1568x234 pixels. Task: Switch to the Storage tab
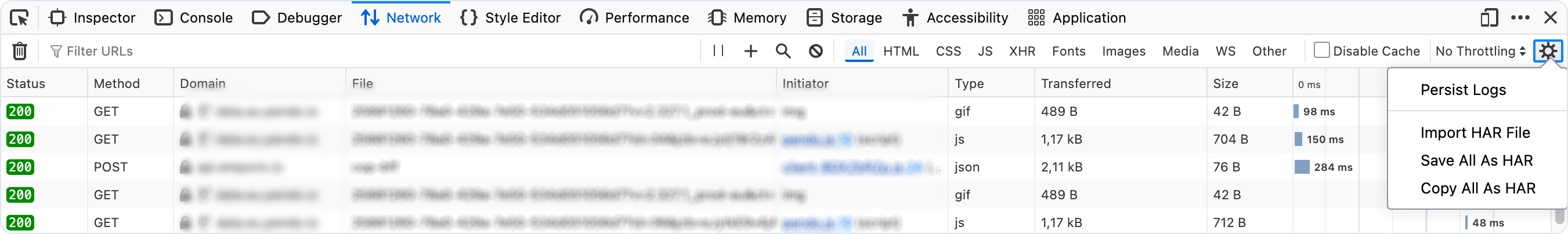pos(844,17)
